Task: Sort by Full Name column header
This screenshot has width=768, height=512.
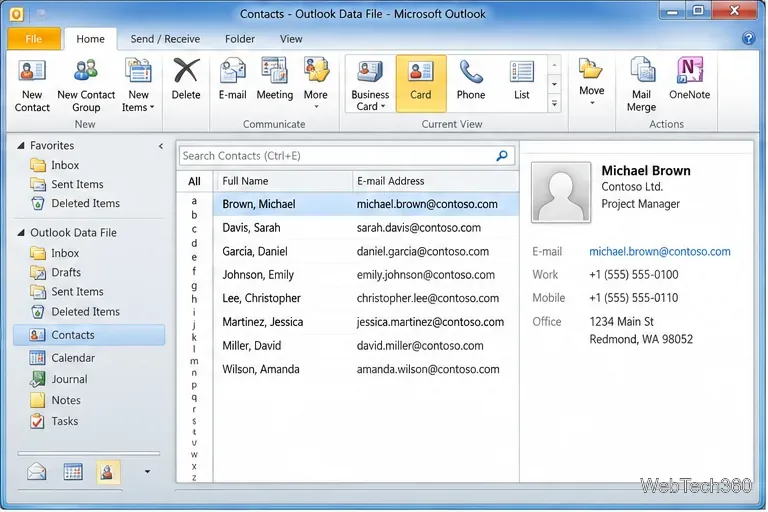Action: coord(283,181)
